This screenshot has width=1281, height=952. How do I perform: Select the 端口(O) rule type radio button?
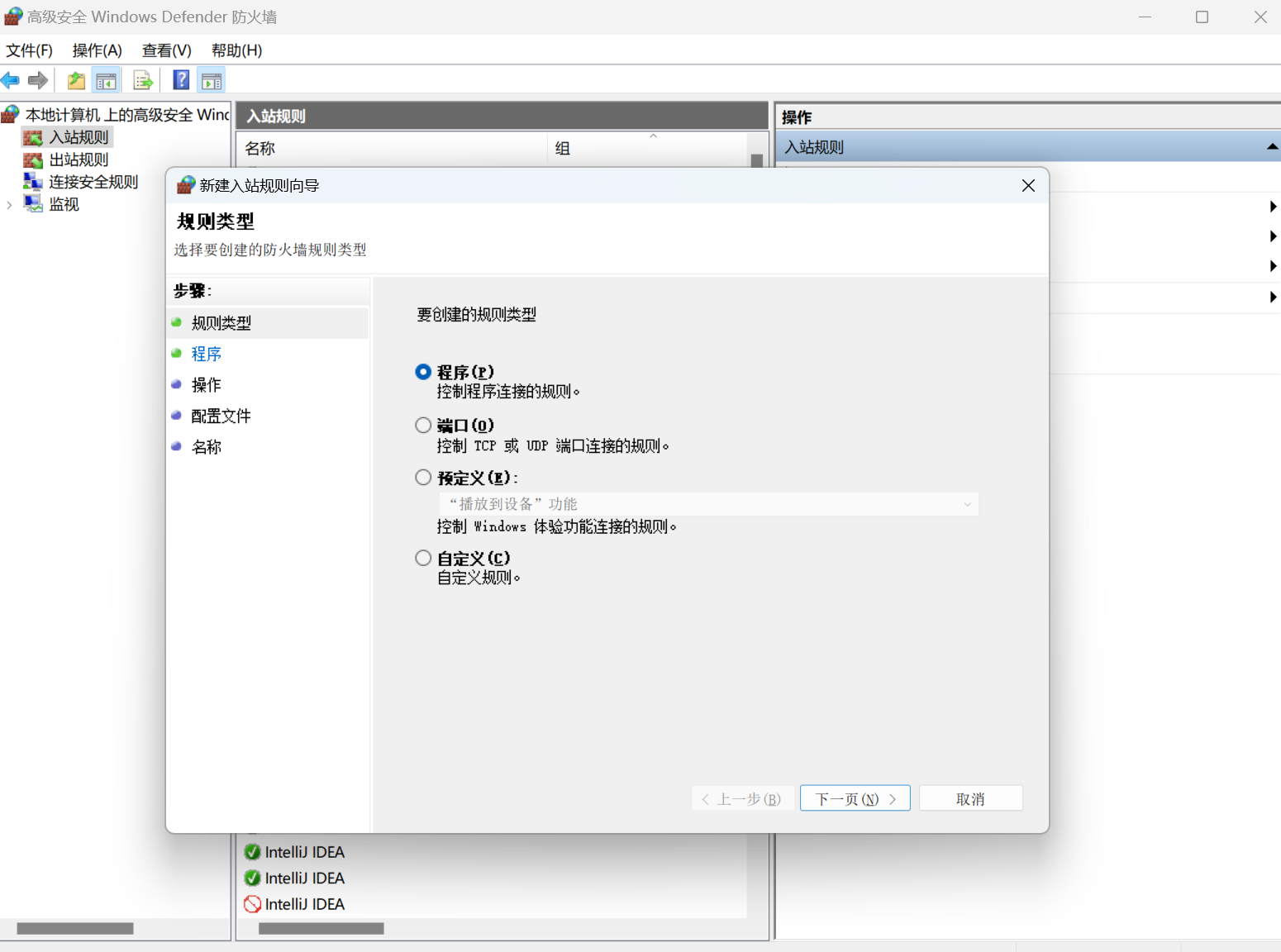click(423, 425)
